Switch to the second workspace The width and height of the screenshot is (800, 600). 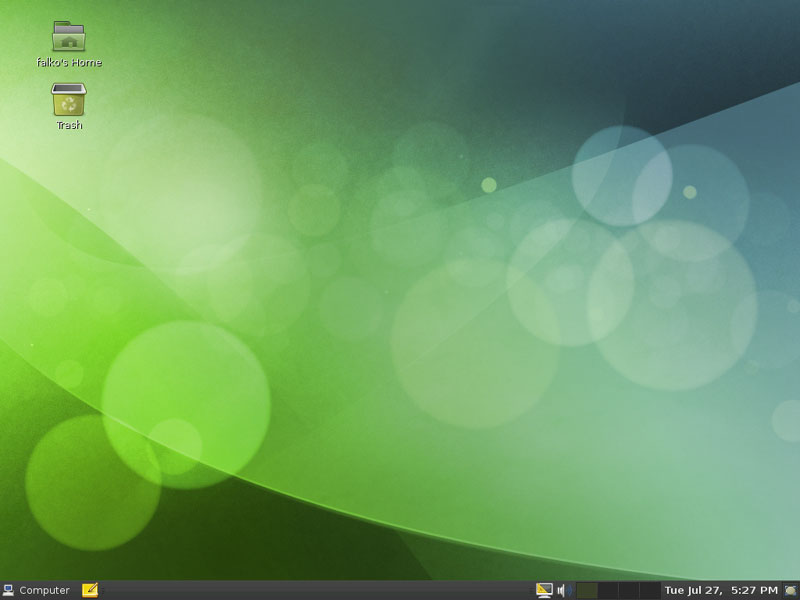pyautogui.click(x=608, y=590)
